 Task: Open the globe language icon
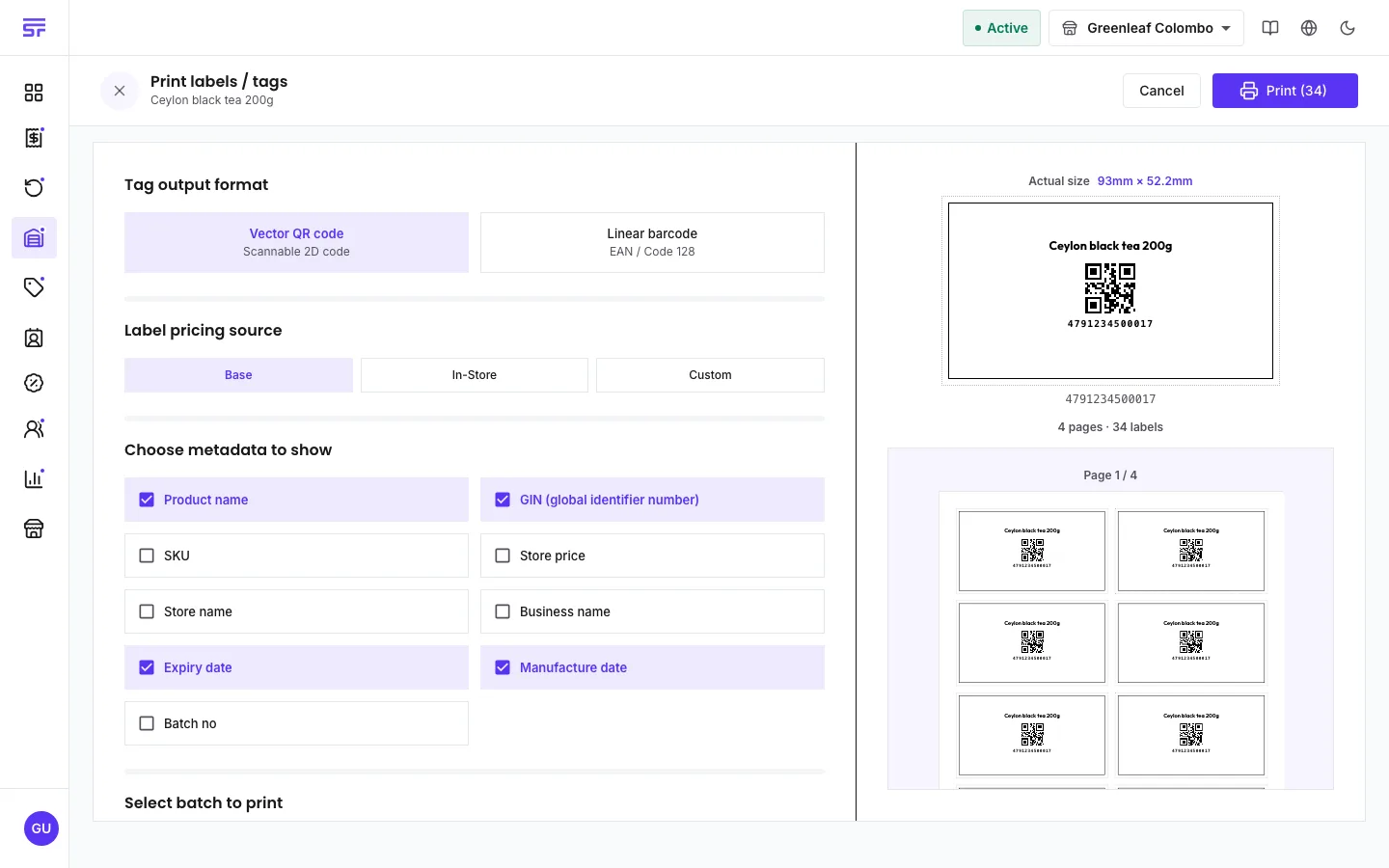[1309, 28]
